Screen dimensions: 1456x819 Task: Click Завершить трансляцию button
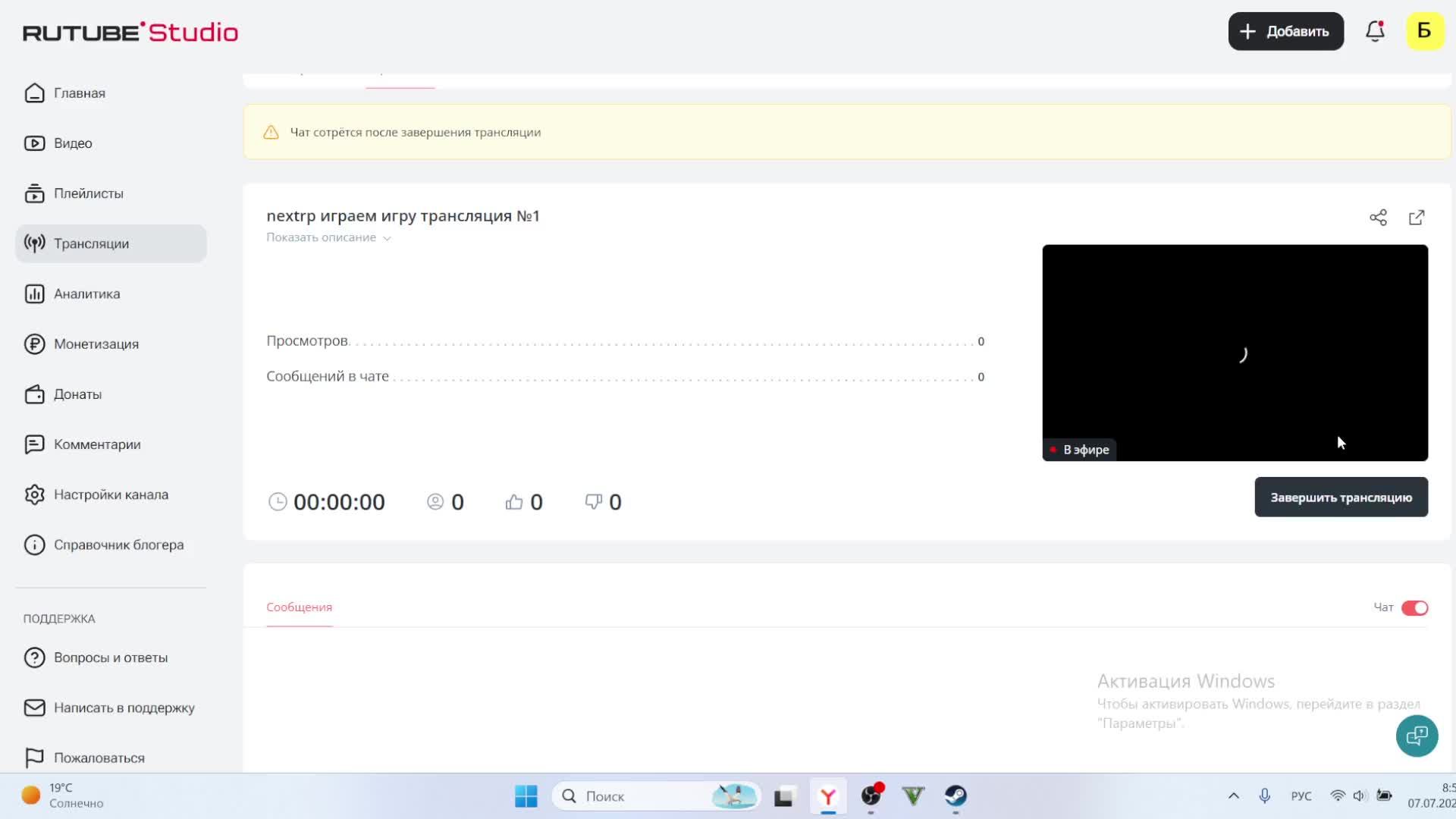coord(1340,497)
